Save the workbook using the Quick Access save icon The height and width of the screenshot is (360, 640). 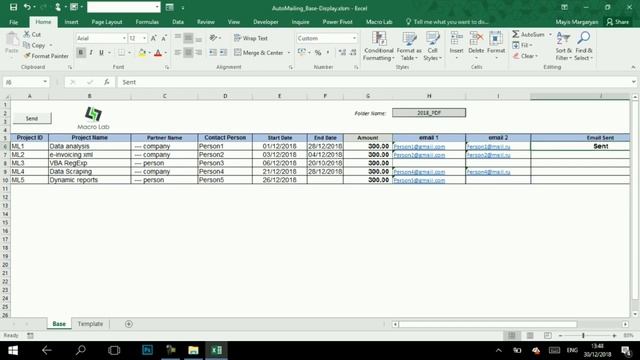[x=13, y=7]
